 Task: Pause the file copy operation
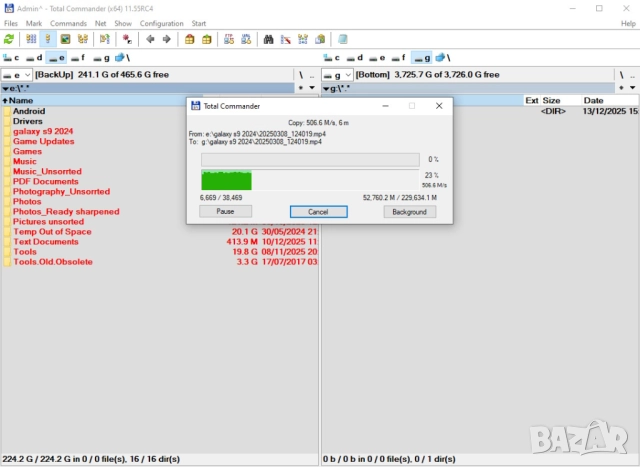pyautogui.click(x=225, y=212)
